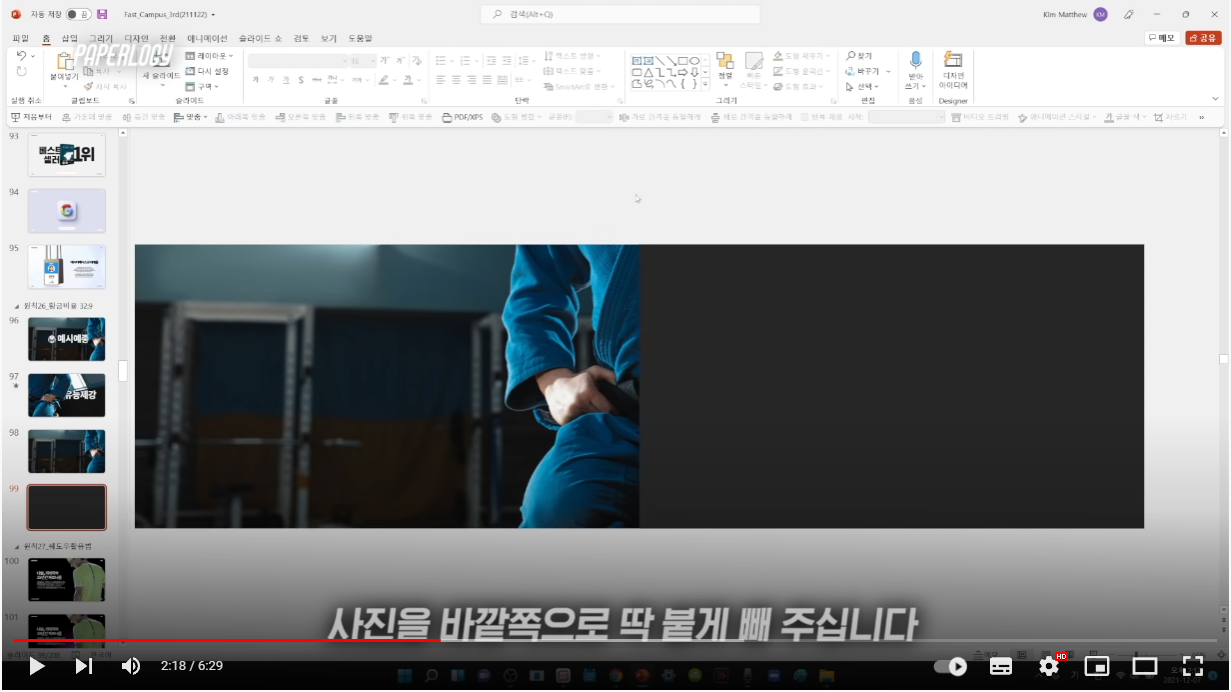Select slide 93 thumbnail
This screenshot has height=692, width=1231.
point(67,154)
